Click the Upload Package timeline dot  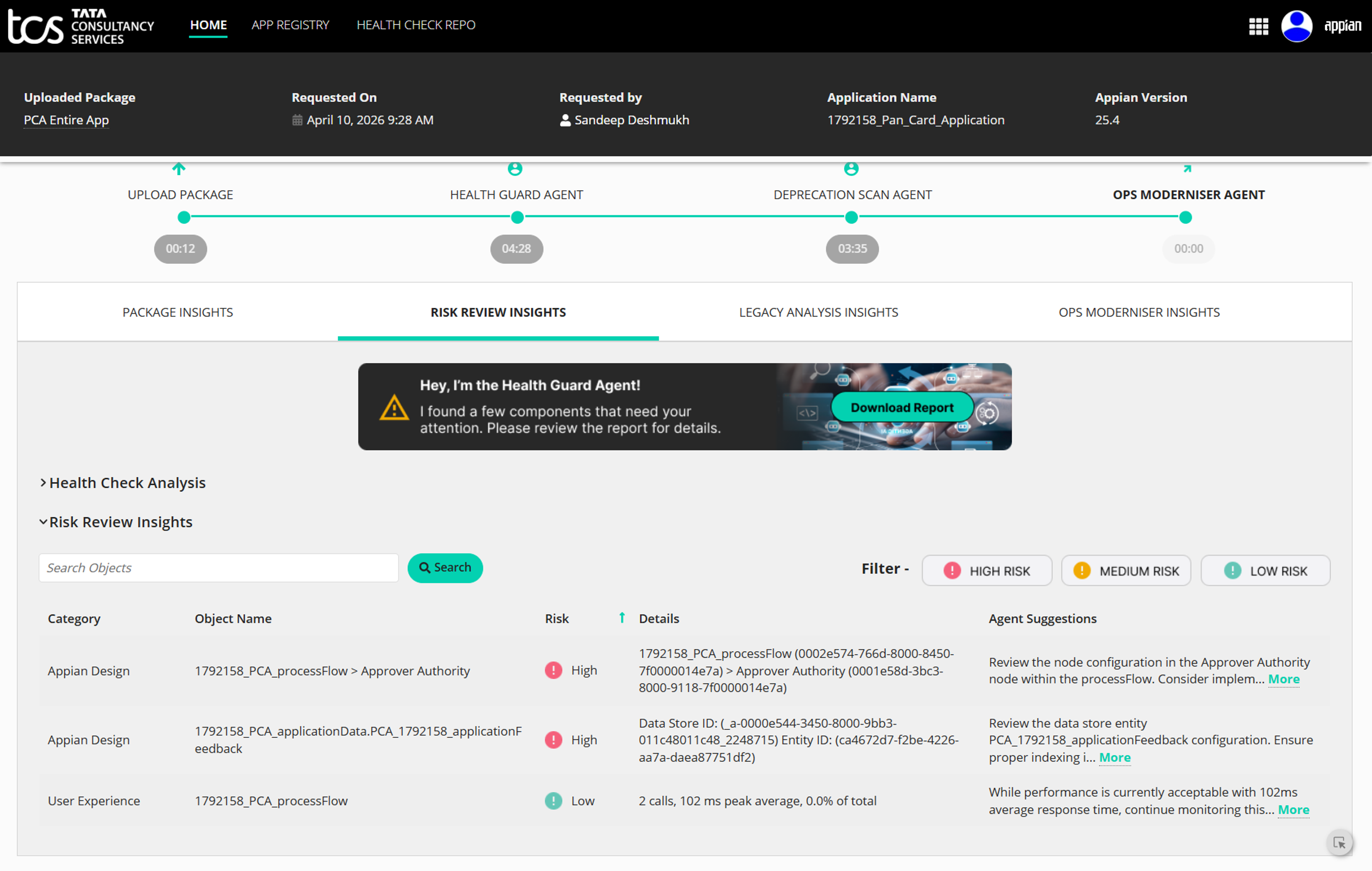(183, 217)
